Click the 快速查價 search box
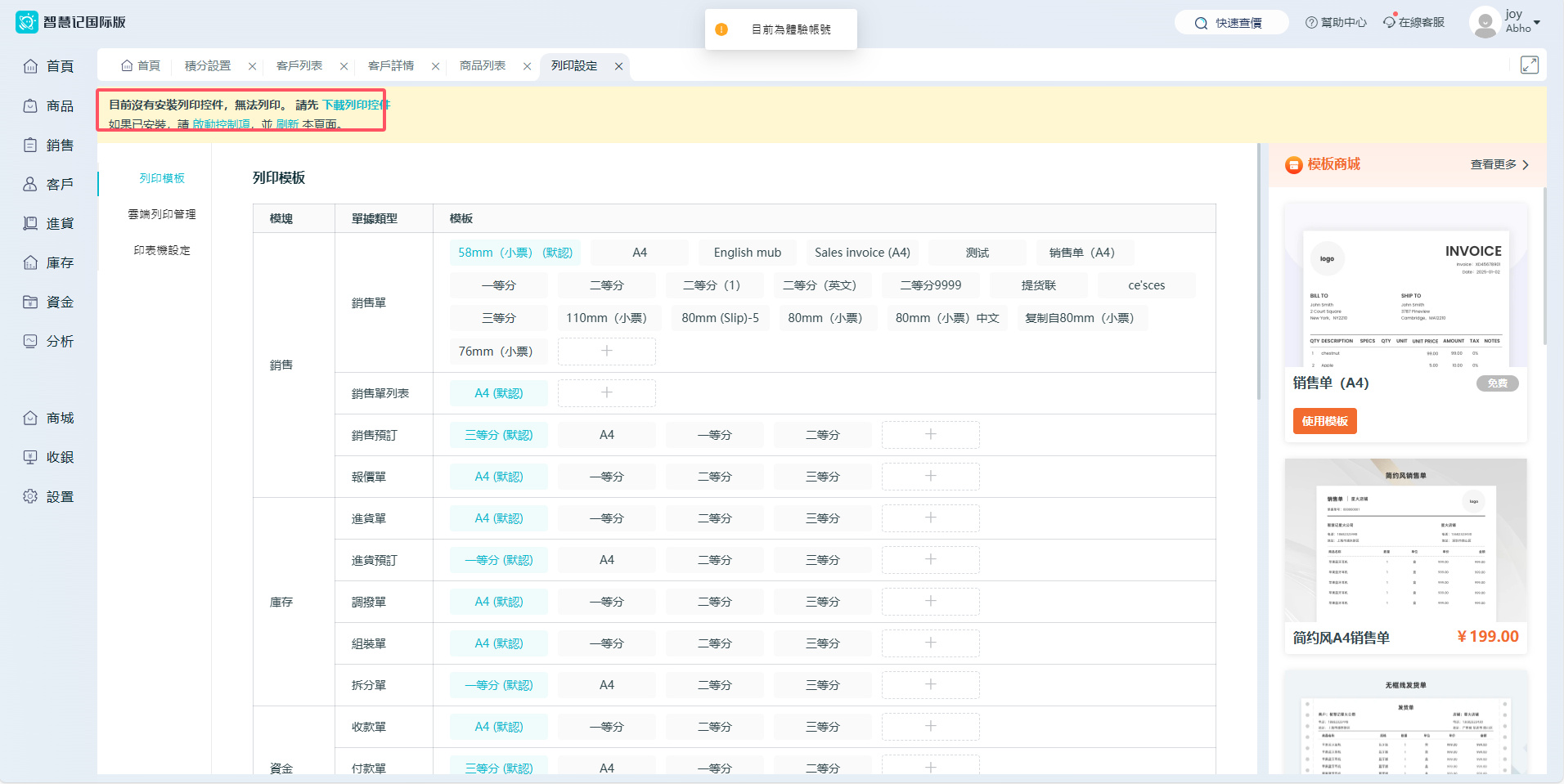The image size is (1564, 784). [1231, 23]
